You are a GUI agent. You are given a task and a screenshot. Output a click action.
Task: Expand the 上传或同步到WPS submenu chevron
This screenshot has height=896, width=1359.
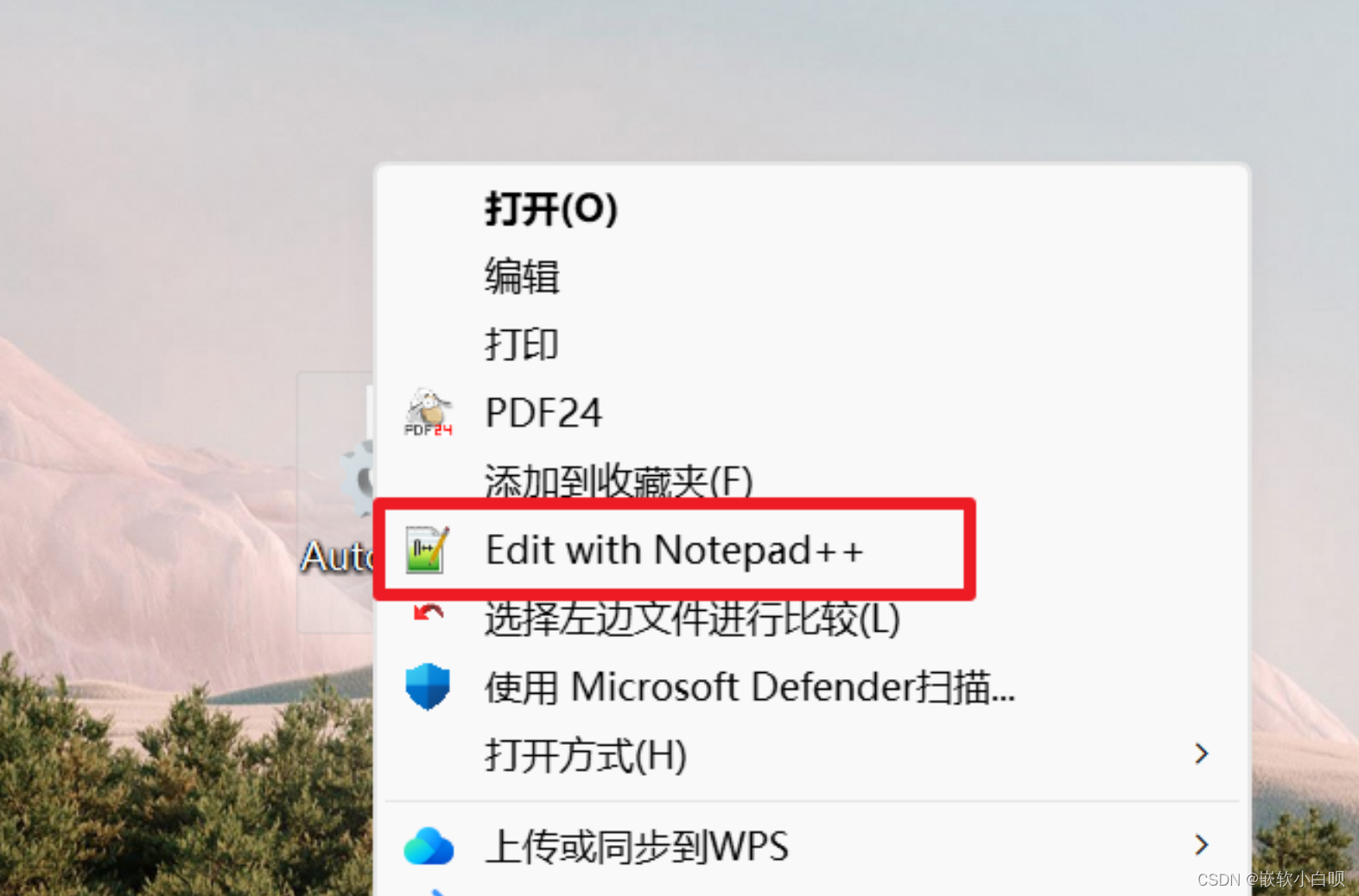(x=1201, y=844)
